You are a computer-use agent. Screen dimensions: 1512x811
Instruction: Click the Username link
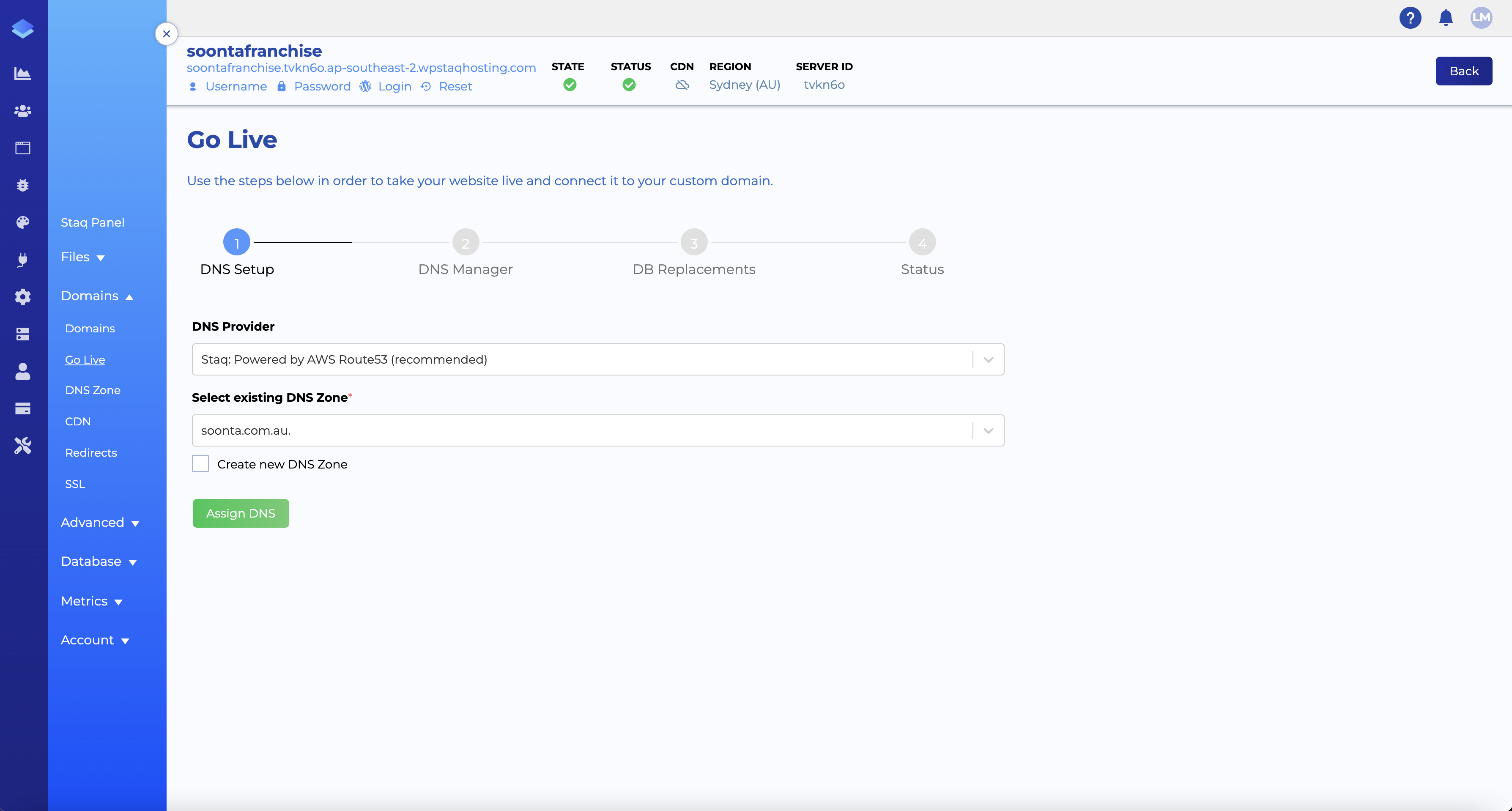click(236, 86)
